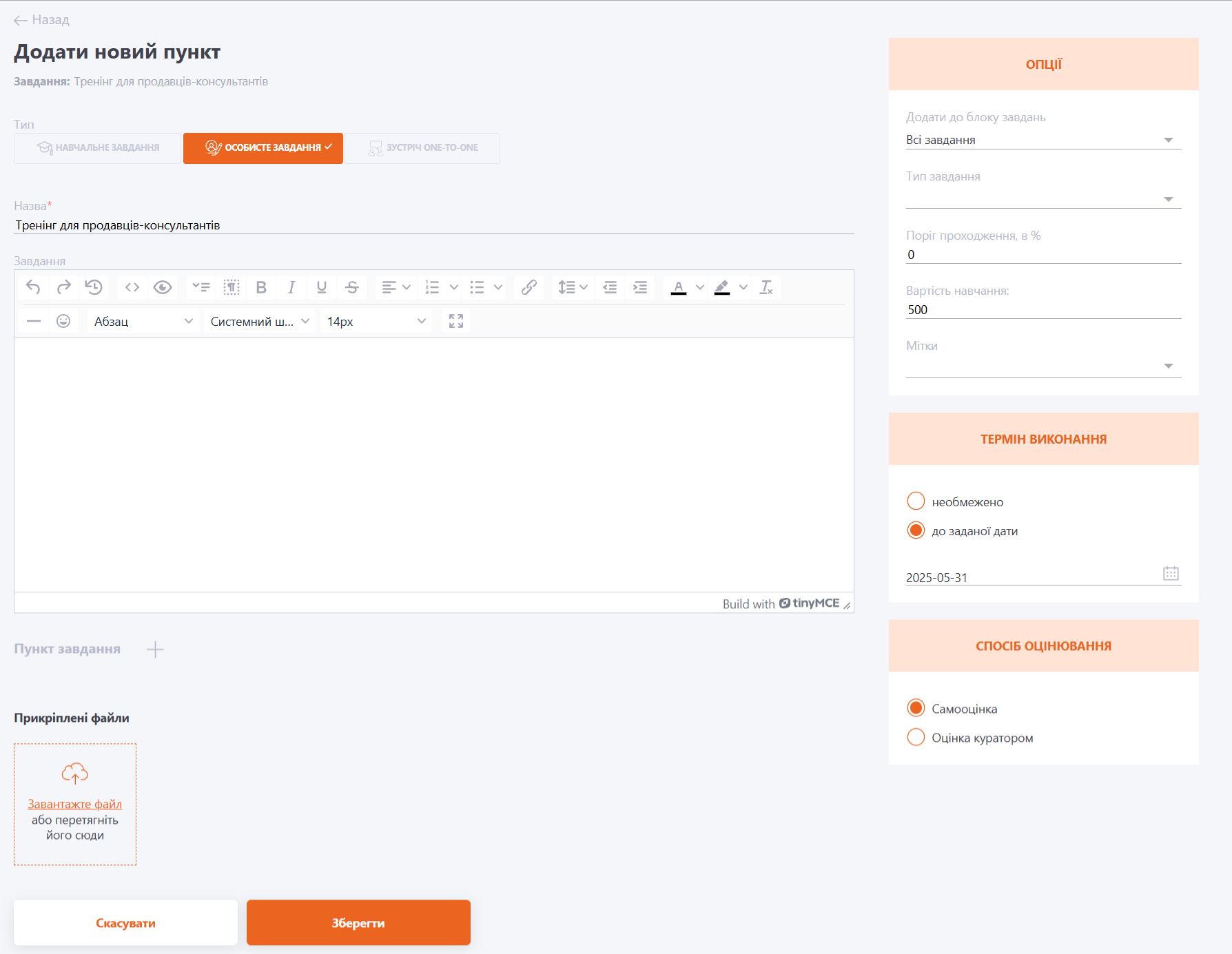Screen dimensions: 1232x954
Task: Toggle bold text formatting
Action: pyautogui.click(x=261, y=287)
